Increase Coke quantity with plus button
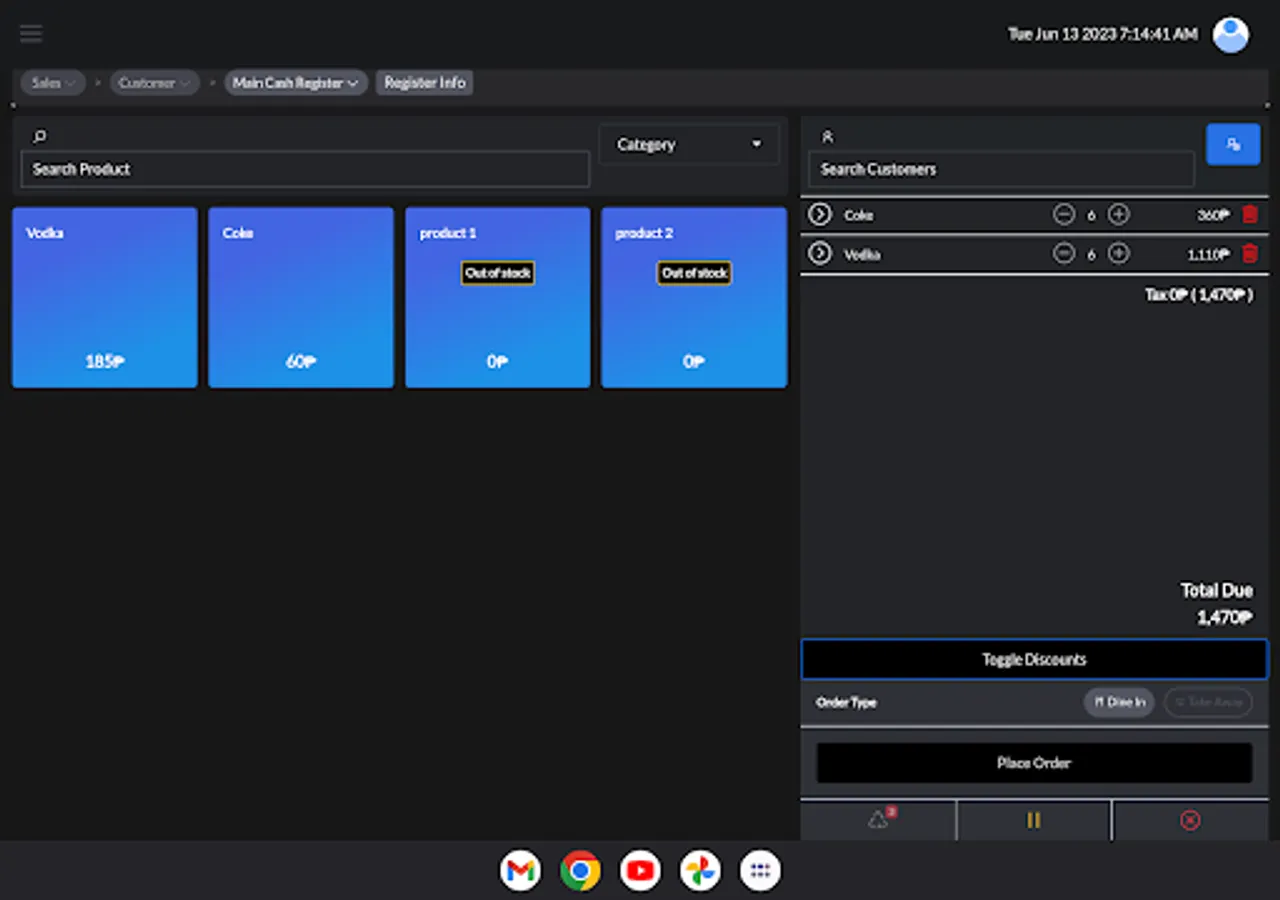The height and width of the screenshot is (900, 1280). 1119,214
